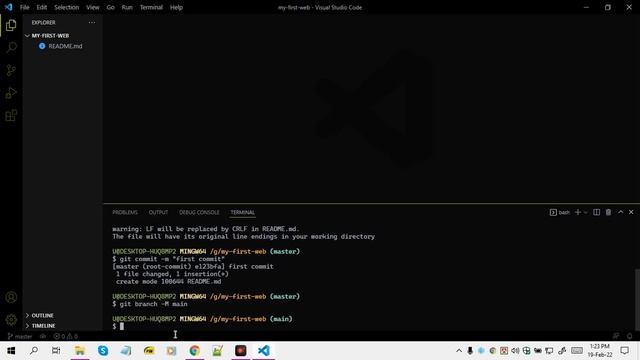Split the terminal panel
The height and width of the screenshot is (360, 640).
click(596, 212)
